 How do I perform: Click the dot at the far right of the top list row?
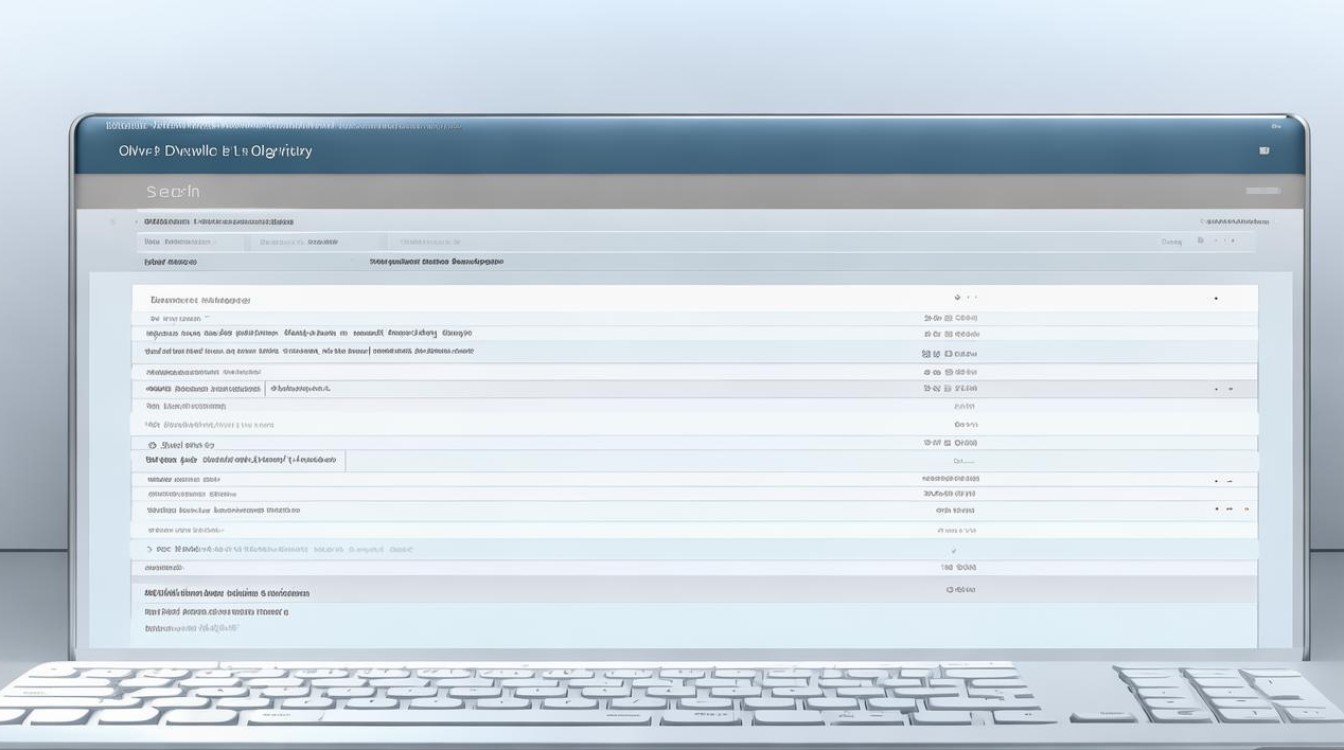tap(1215, 298)
